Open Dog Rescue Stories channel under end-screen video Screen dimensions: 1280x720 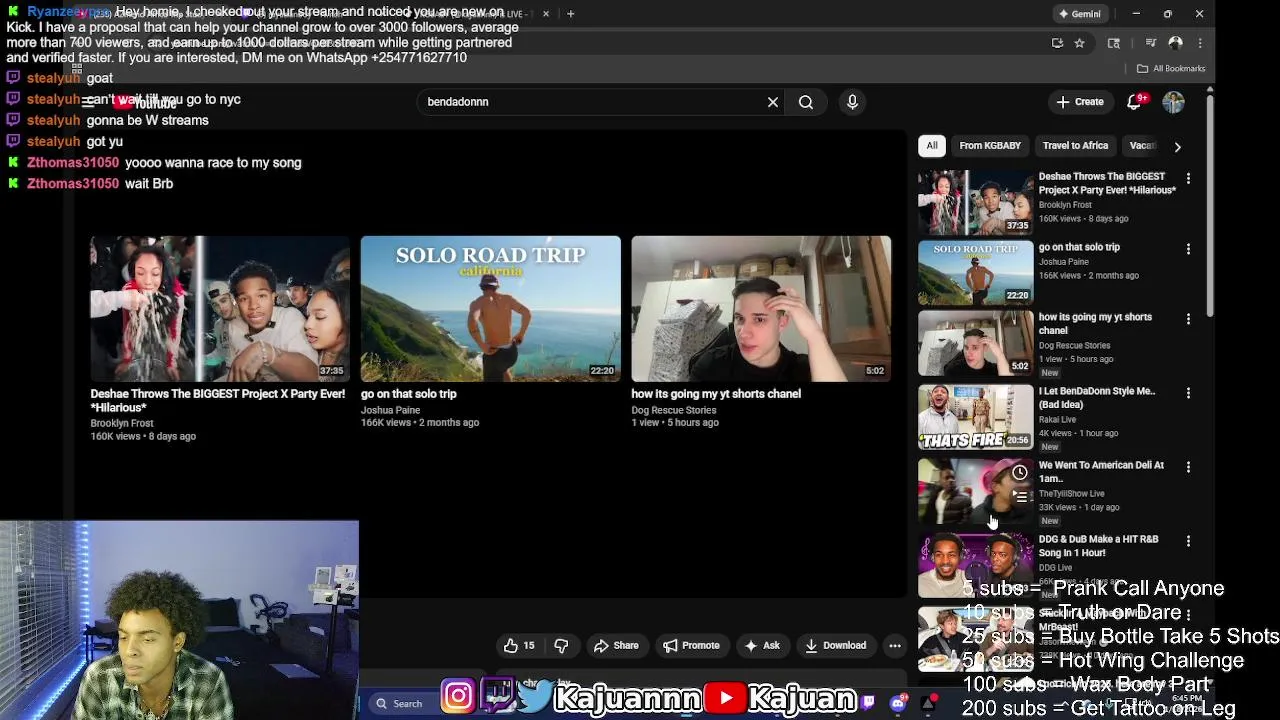coord(674,410)
